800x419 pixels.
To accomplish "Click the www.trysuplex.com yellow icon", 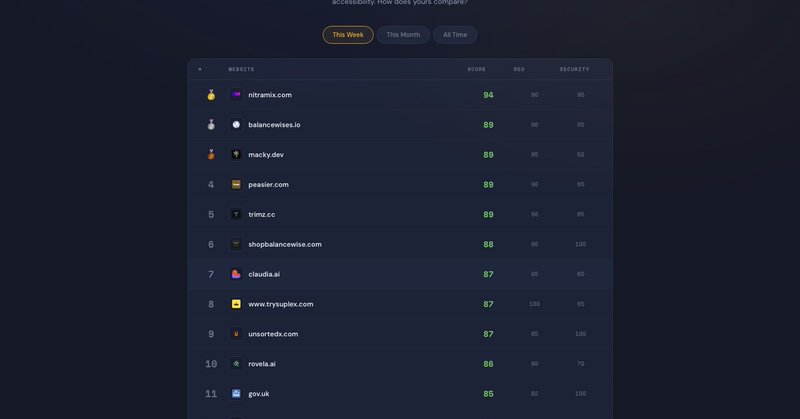I will pos(236,304).
